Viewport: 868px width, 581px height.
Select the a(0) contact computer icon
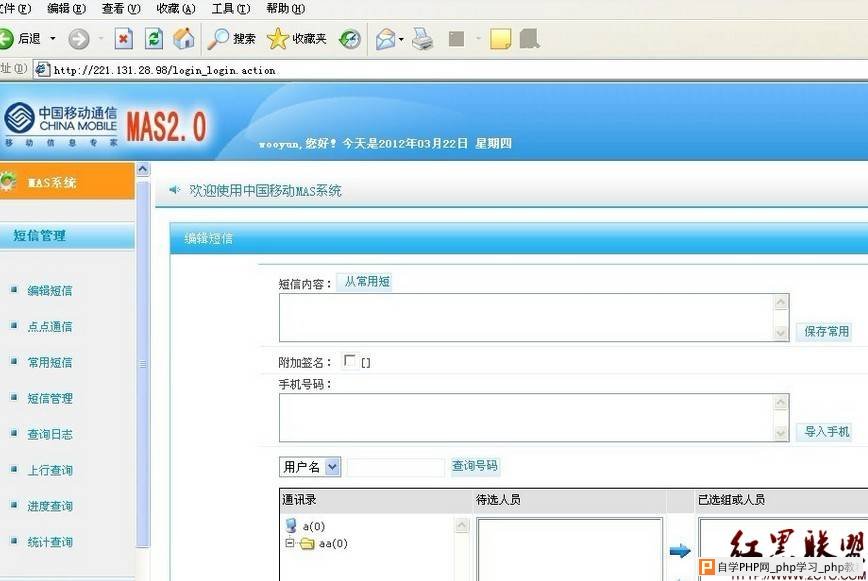tap(291, 526)
